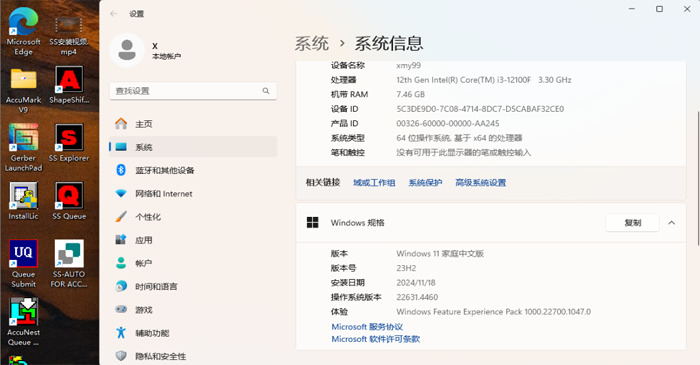Open 时间和语言 settings page

pos(193,286)
